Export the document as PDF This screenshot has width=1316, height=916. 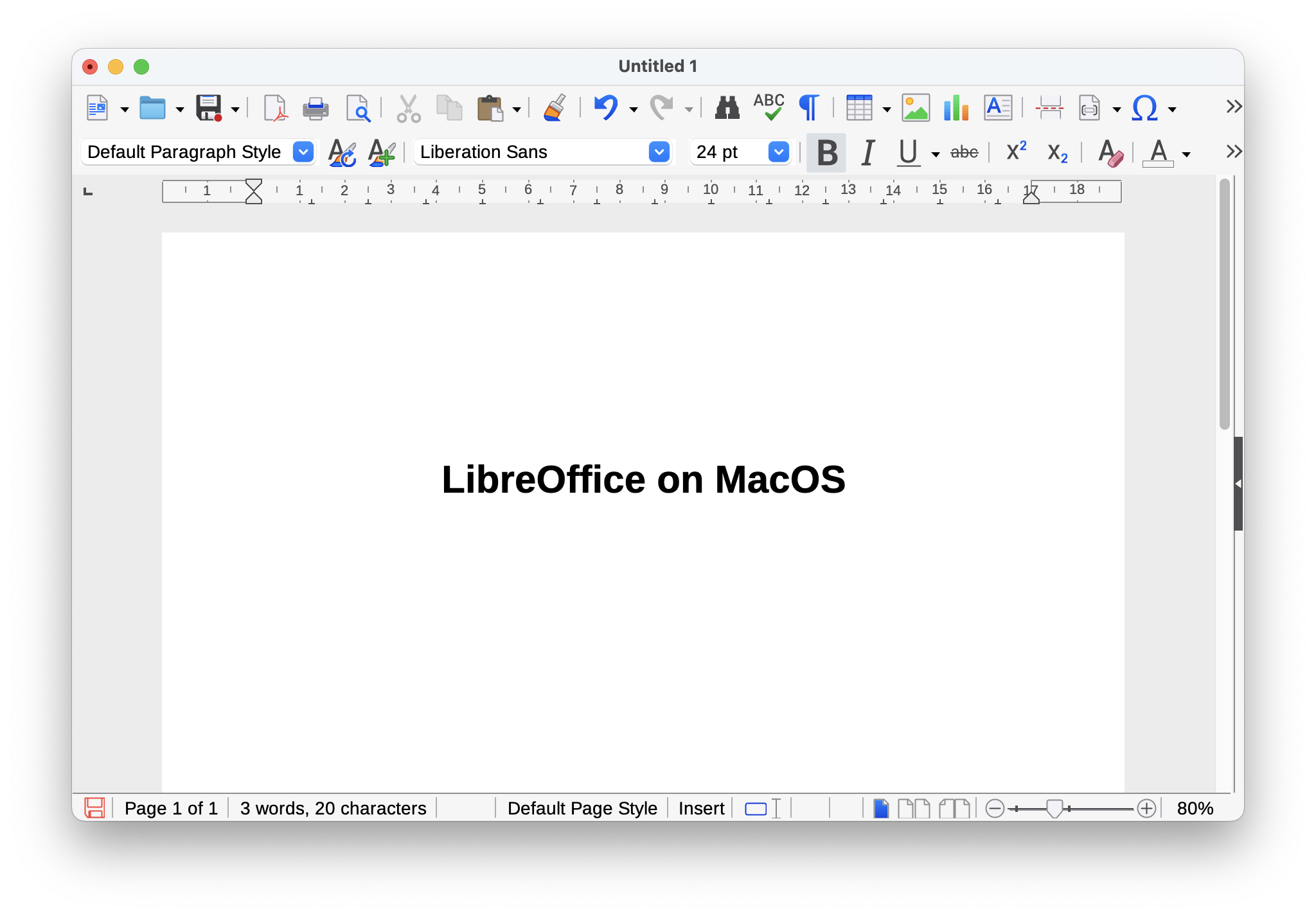275,107
